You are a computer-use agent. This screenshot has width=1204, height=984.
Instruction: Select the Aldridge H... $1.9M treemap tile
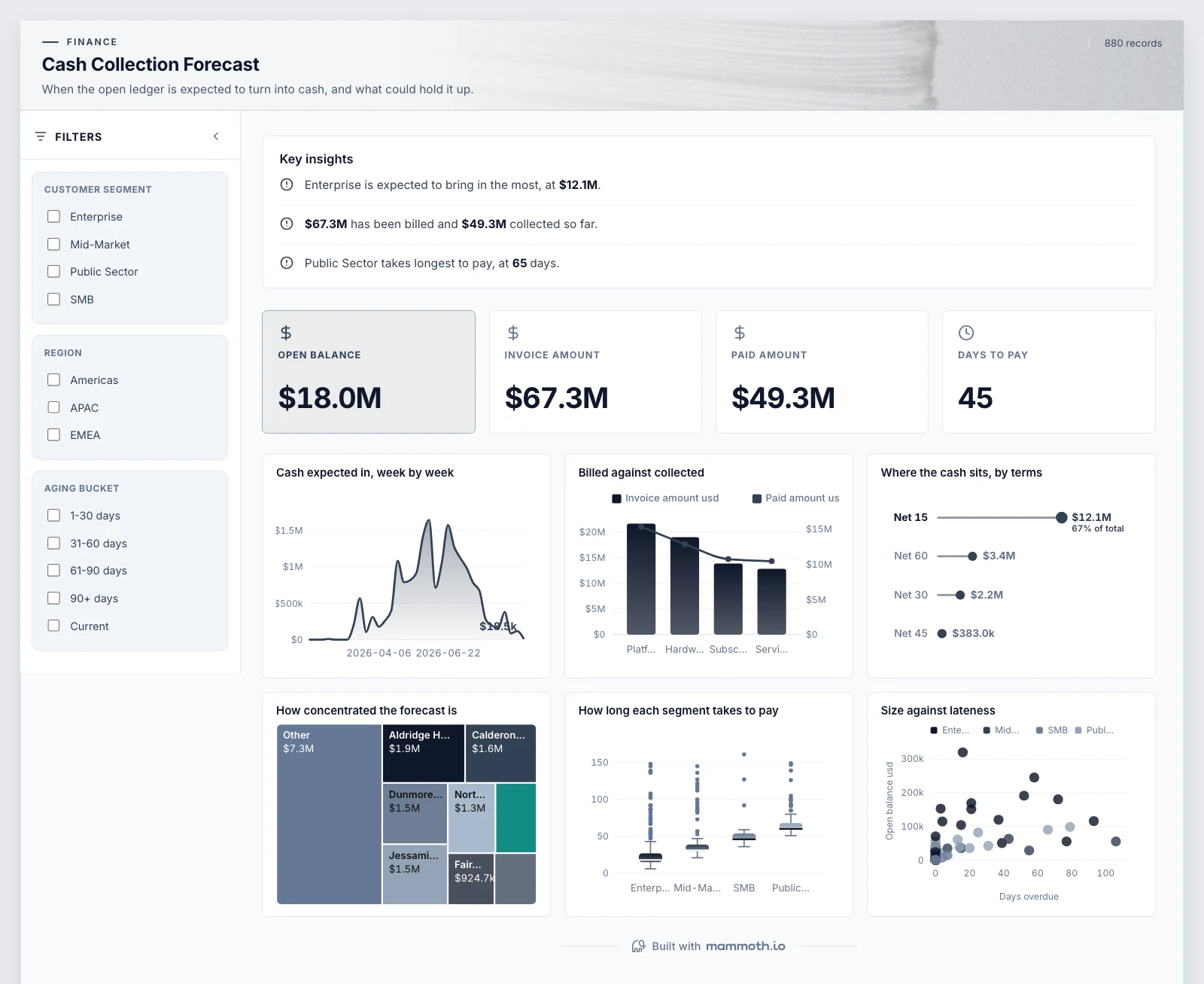pos(424,754)
